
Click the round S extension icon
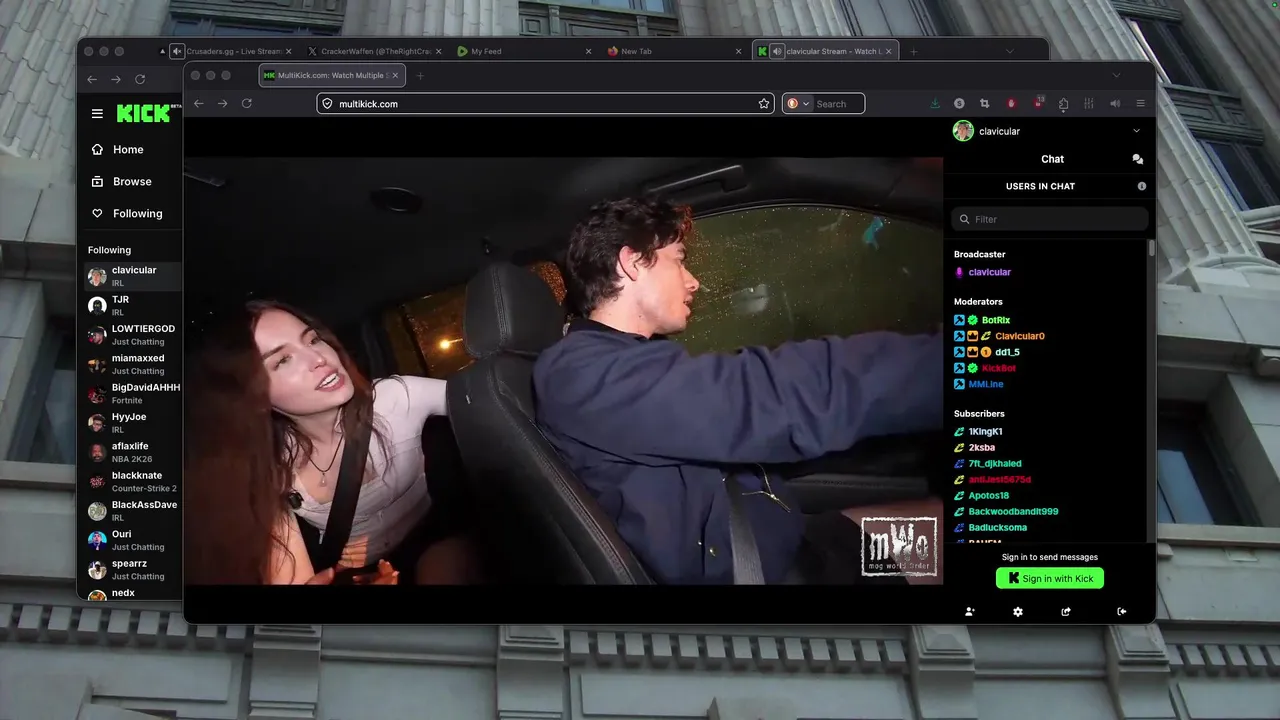pyautogui.click(x=959, y=103)
